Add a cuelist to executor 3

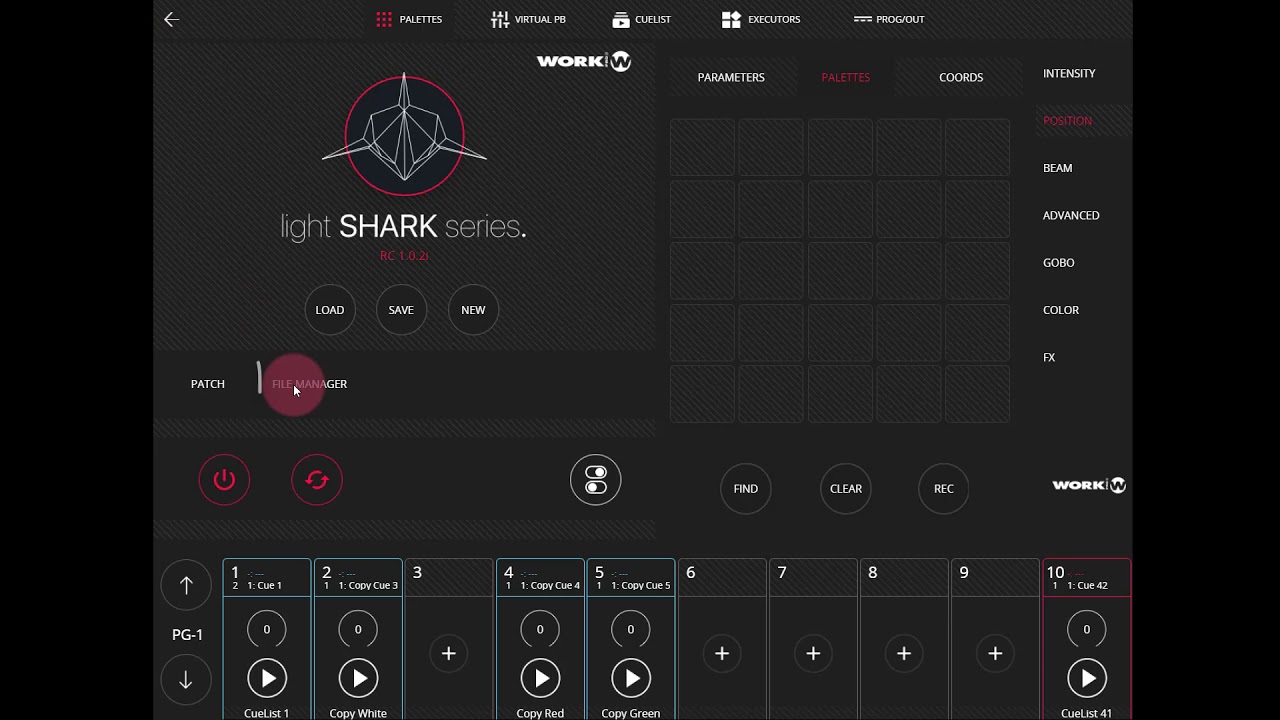[449, 653]
